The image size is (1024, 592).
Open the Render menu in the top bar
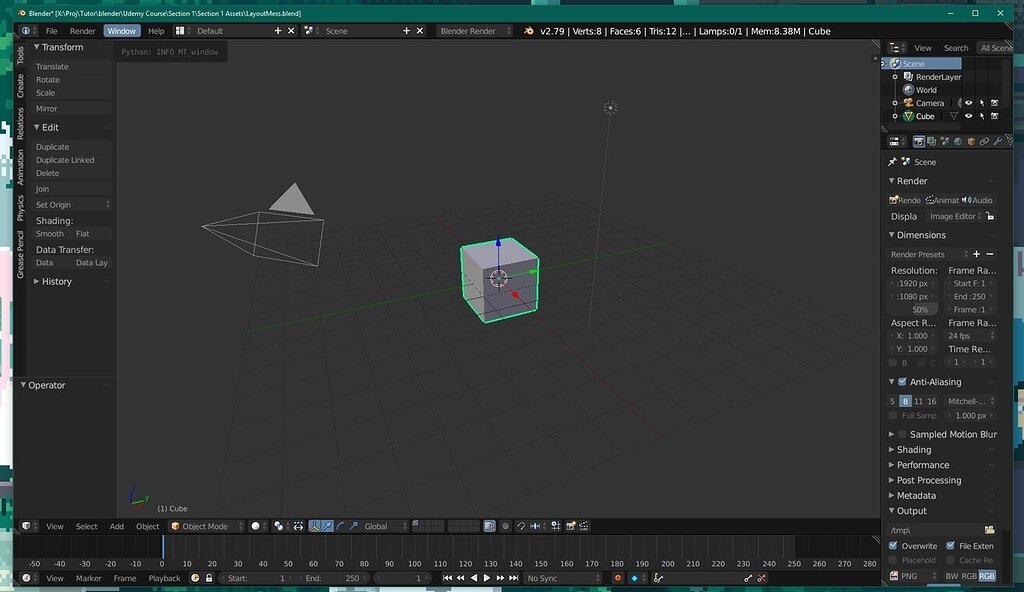click(x=82, y=30)
